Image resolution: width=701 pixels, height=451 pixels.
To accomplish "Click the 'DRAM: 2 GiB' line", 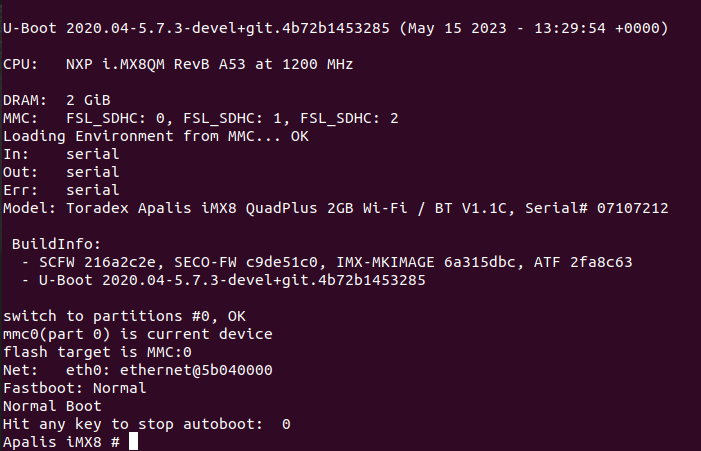I will 57,100.
